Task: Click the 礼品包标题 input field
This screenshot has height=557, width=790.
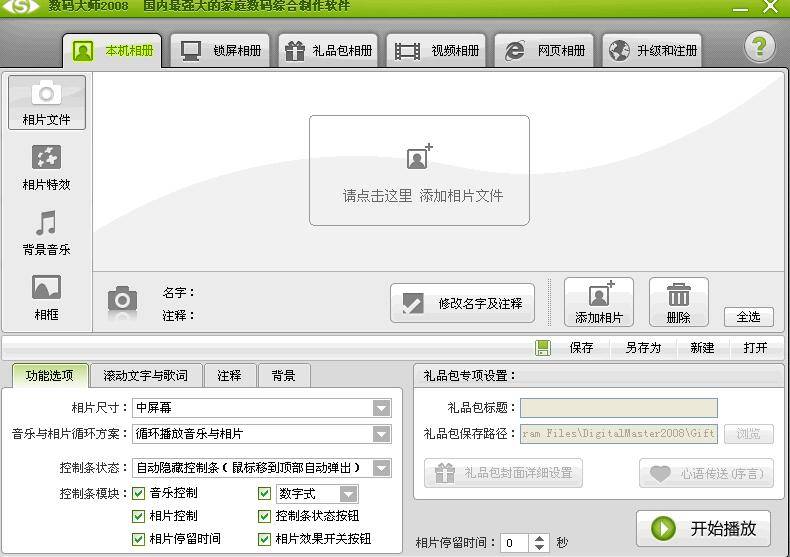Action: point(619,408)
